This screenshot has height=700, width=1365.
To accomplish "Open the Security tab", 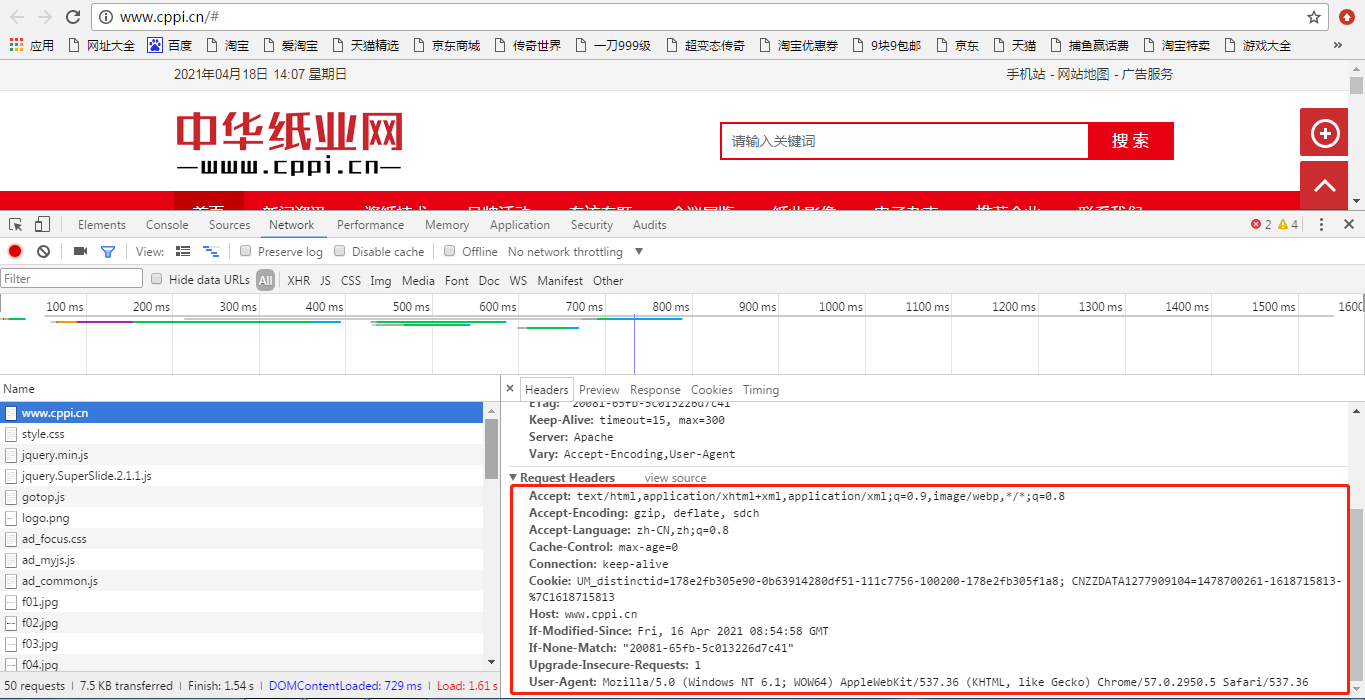I will coord(592,225).
